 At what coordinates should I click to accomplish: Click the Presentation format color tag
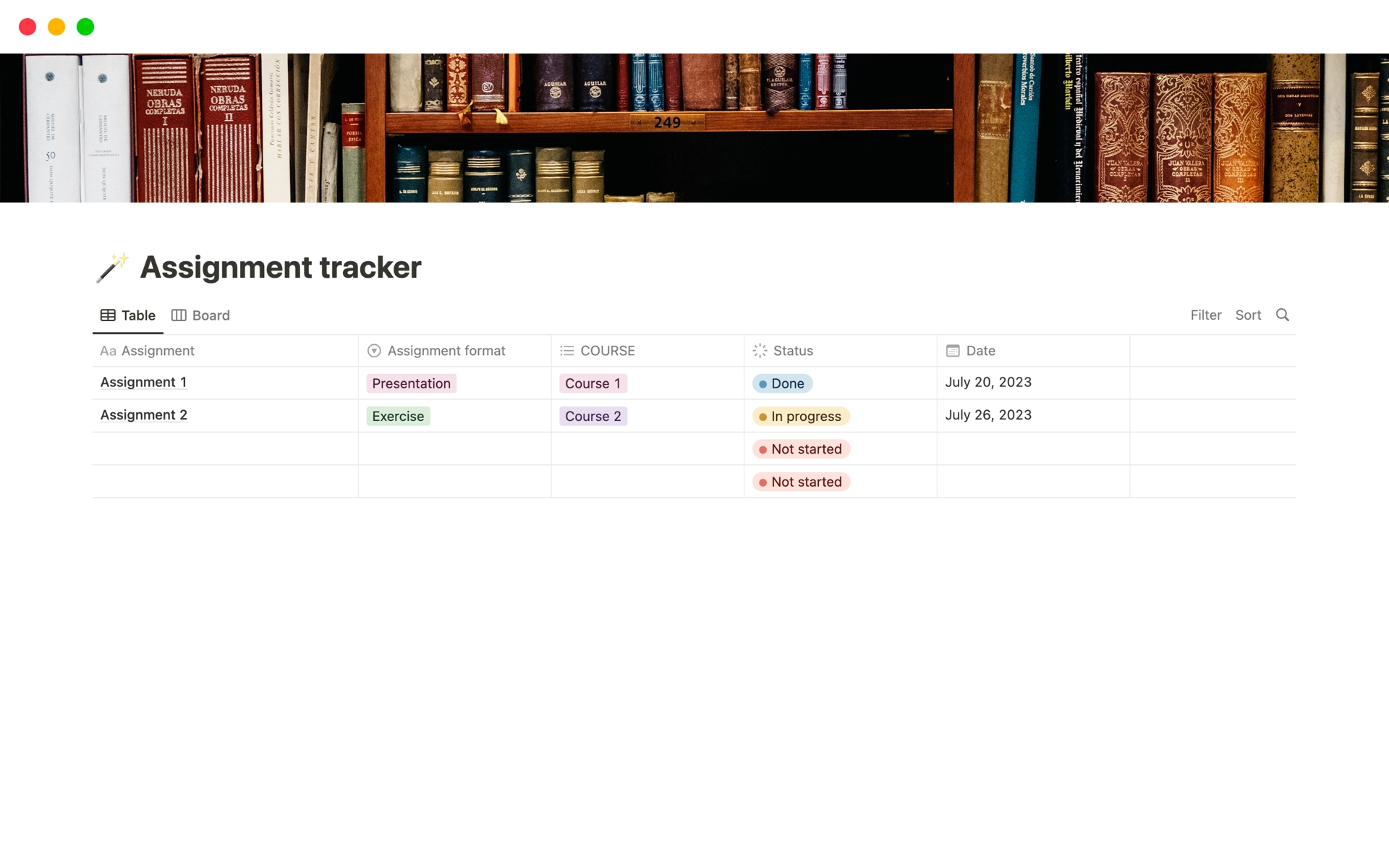pos(410,383)
